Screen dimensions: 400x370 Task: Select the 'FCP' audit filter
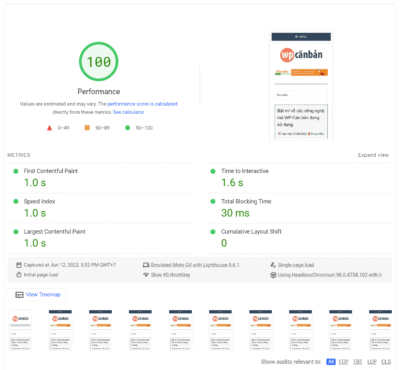(343, 362)
